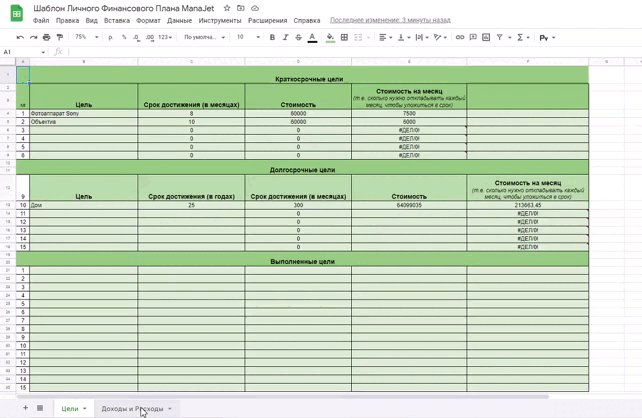Open the Вид menu
The image size is (642, 418).
coord(91,20)
